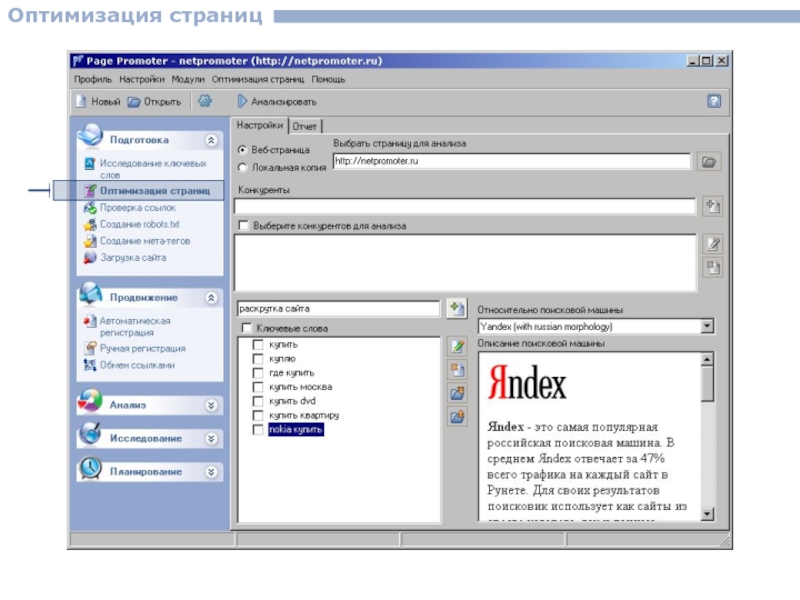800x600 pixels.
Task: Click Создание robots.txt icon
Action: click(x=90, y=224)
